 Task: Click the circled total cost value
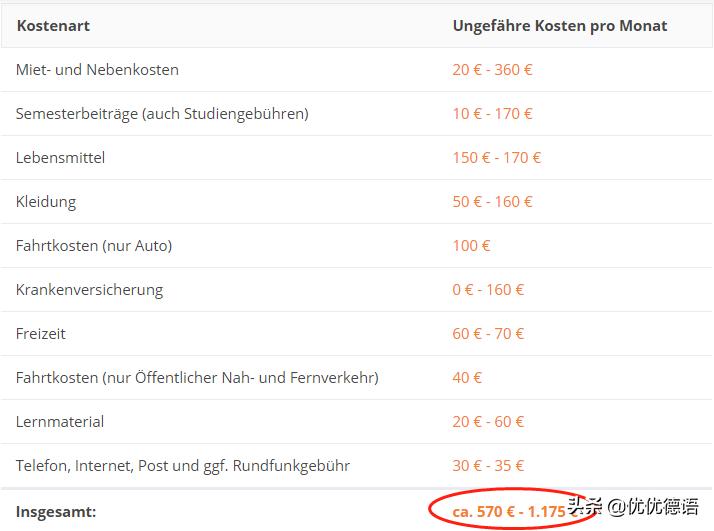(x=509, y=512)
